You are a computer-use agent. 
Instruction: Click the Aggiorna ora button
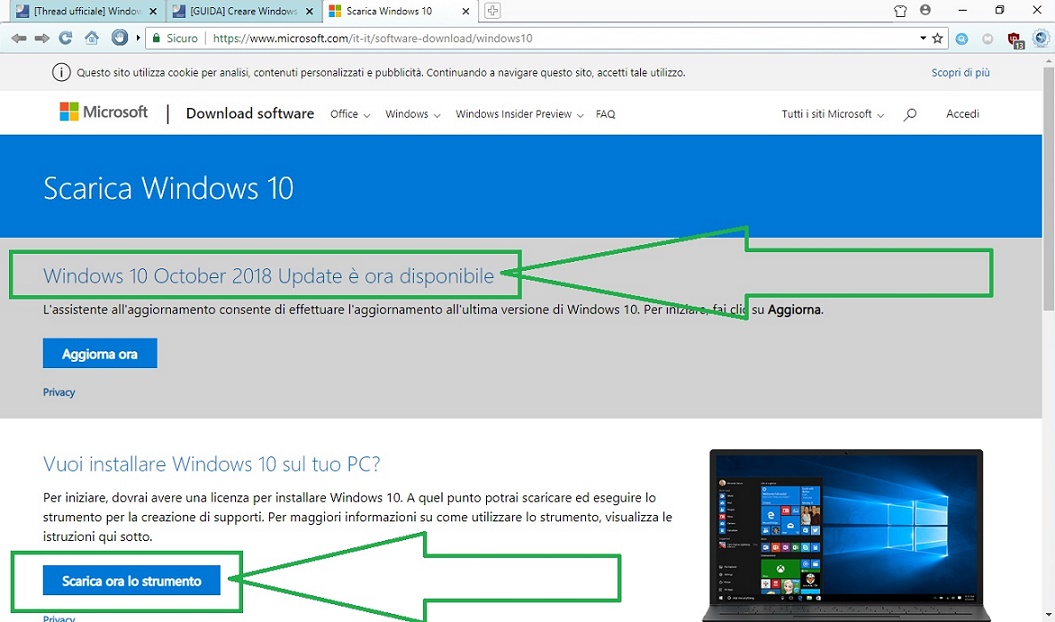coord(100,353)
